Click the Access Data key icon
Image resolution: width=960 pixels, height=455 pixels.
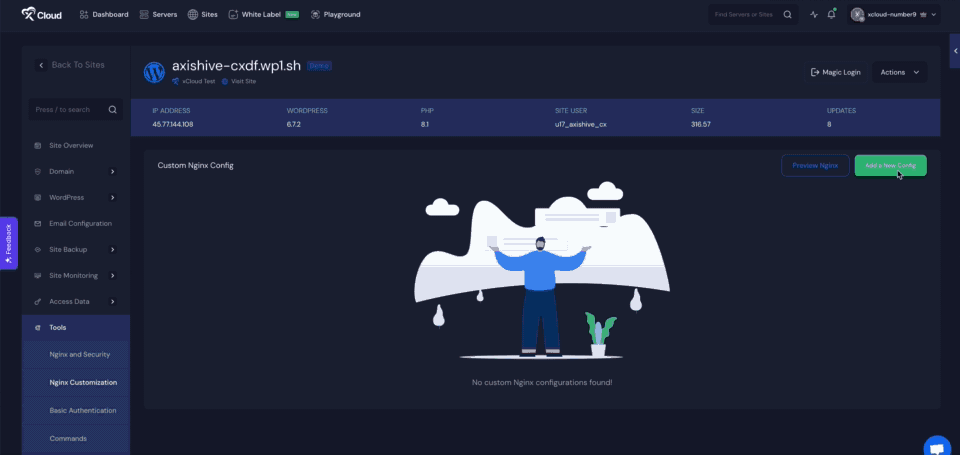click(38, 302)
